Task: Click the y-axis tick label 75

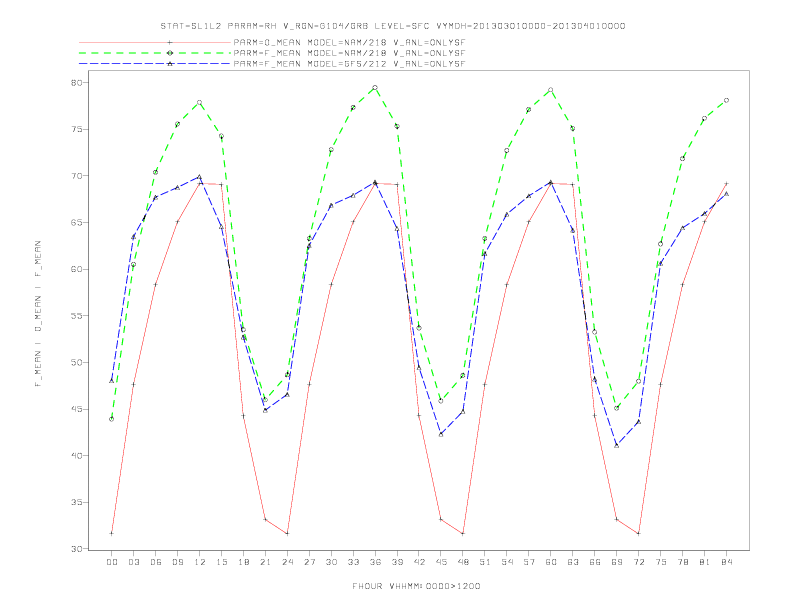Action: [76, 129]
